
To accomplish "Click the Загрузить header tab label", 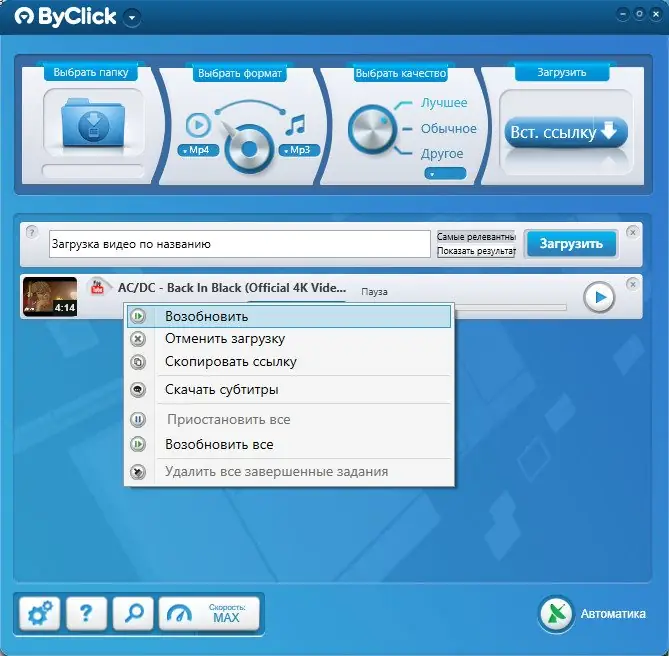I will (561, 73).
